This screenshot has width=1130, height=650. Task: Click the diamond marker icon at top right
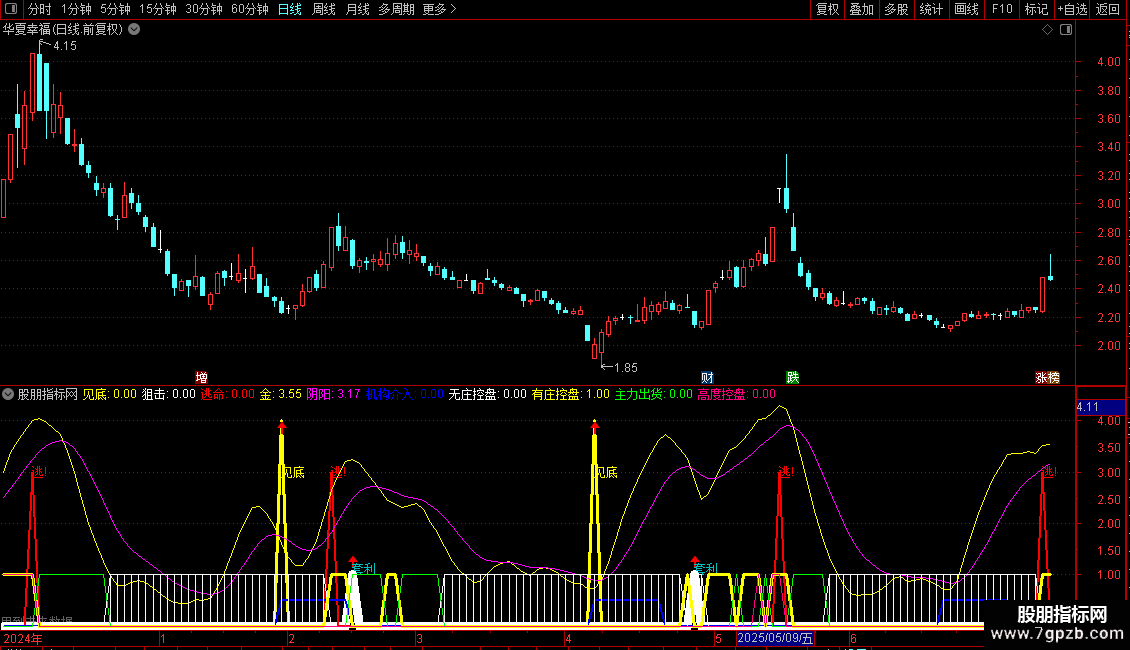pos(1047,30)
